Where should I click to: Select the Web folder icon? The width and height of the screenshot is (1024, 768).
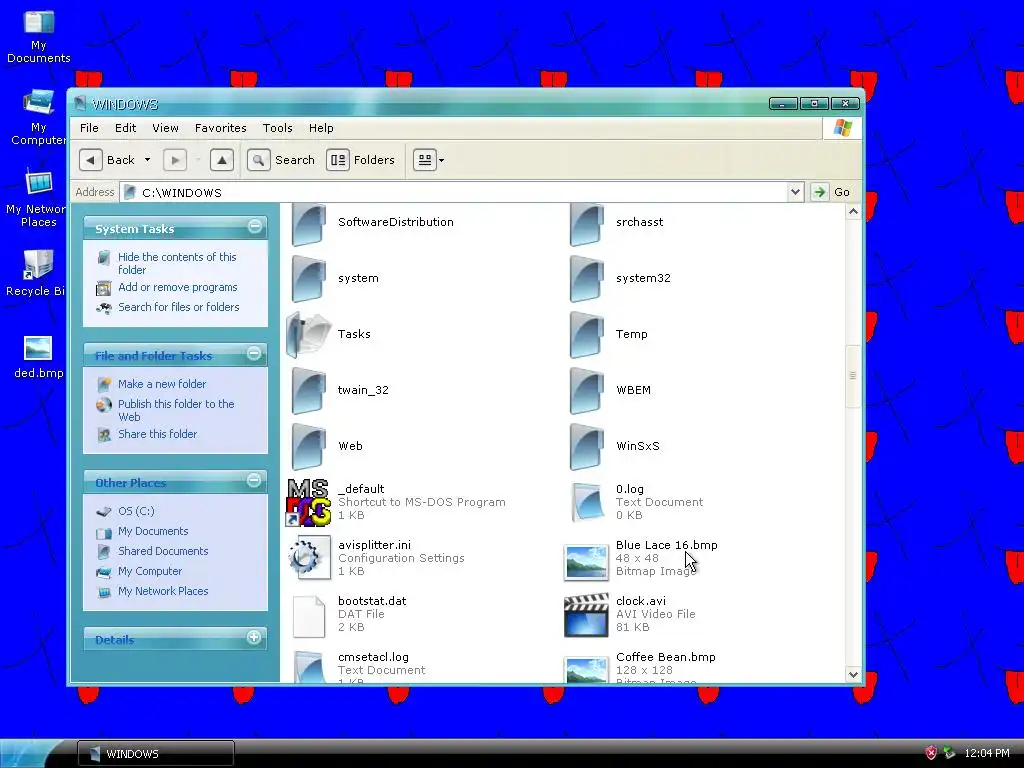tap(308, 447)
